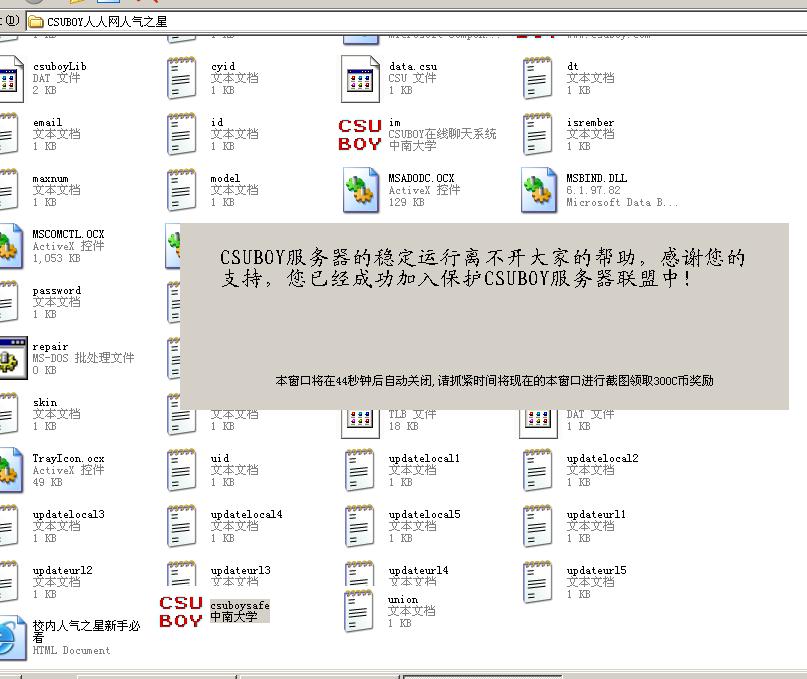
Task: Click the folder icon in the address bar
Action: (36, 22)
